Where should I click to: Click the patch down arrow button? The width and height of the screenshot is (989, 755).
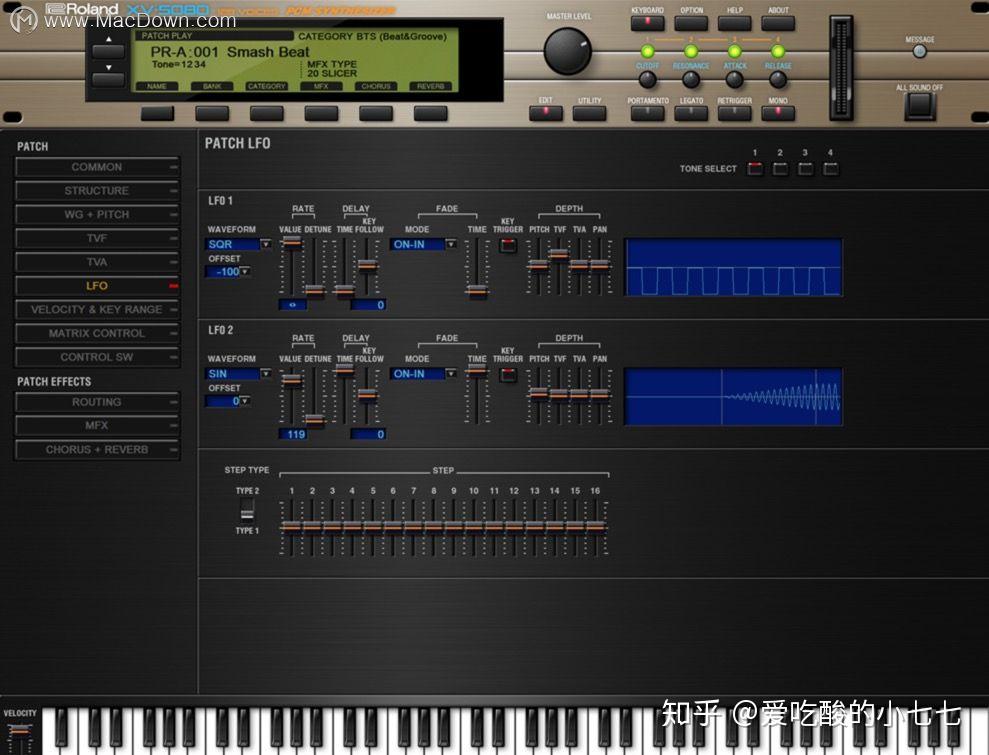[108, 79]
